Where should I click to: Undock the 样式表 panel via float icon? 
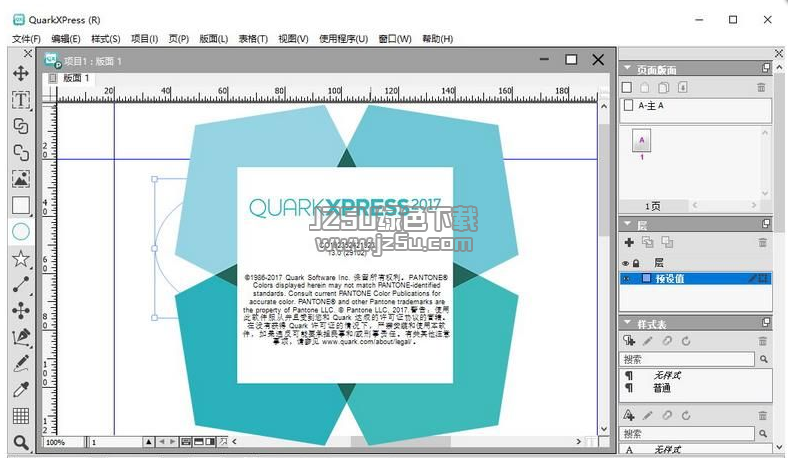[766, 322]
